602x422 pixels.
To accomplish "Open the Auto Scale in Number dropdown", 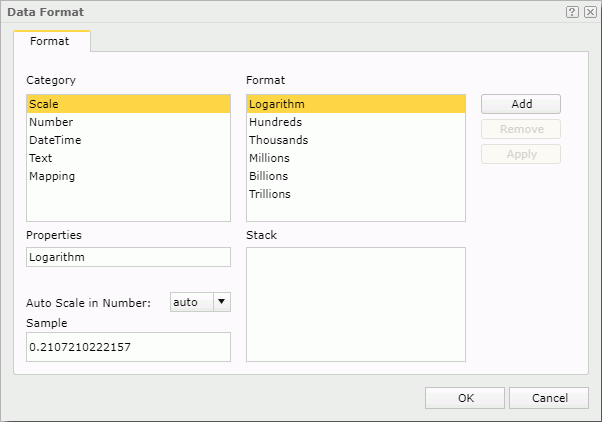I will (200, 302).
